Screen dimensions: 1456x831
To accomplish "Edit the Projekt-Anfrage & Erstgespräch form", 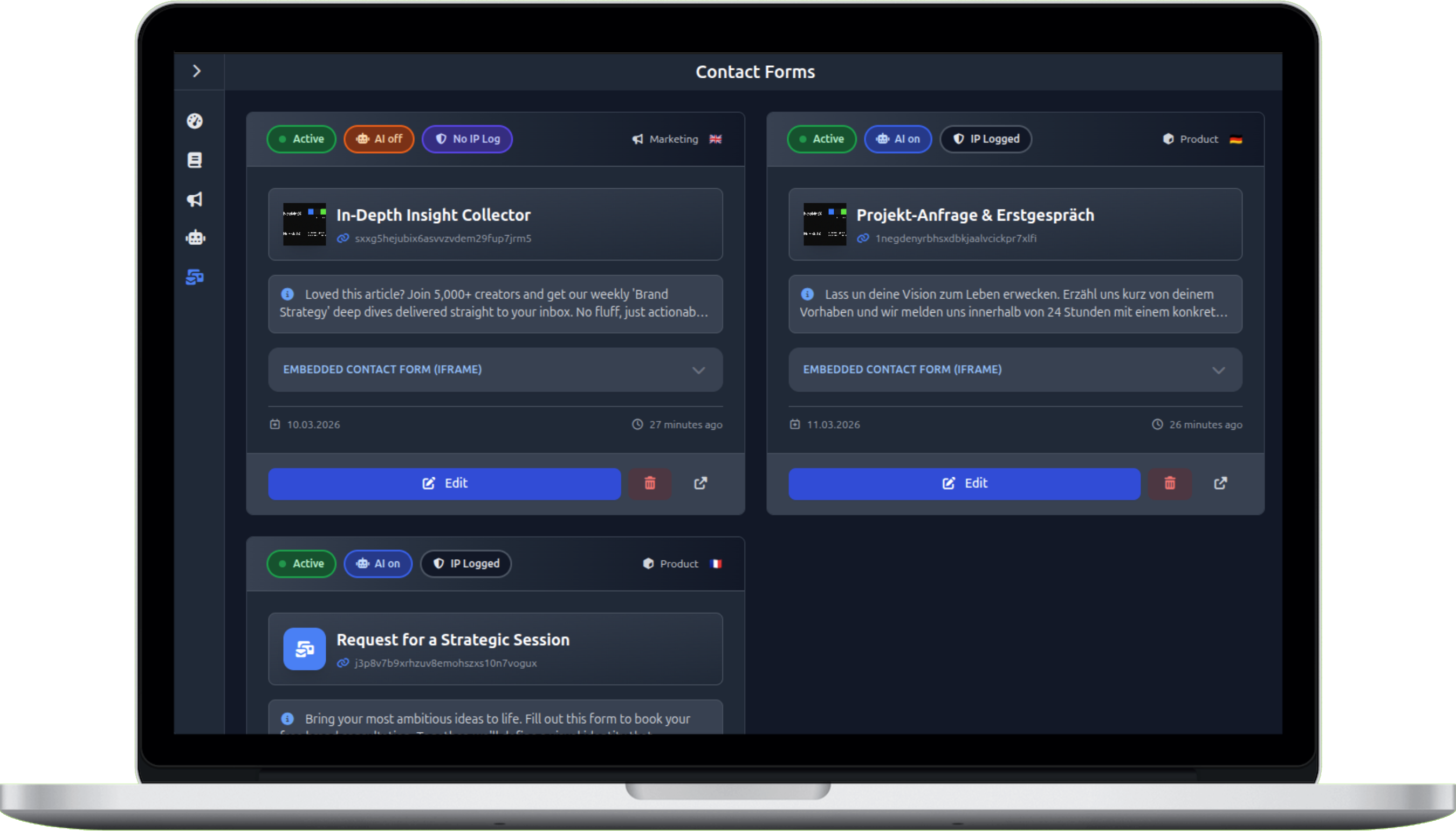I will [964, 483].
